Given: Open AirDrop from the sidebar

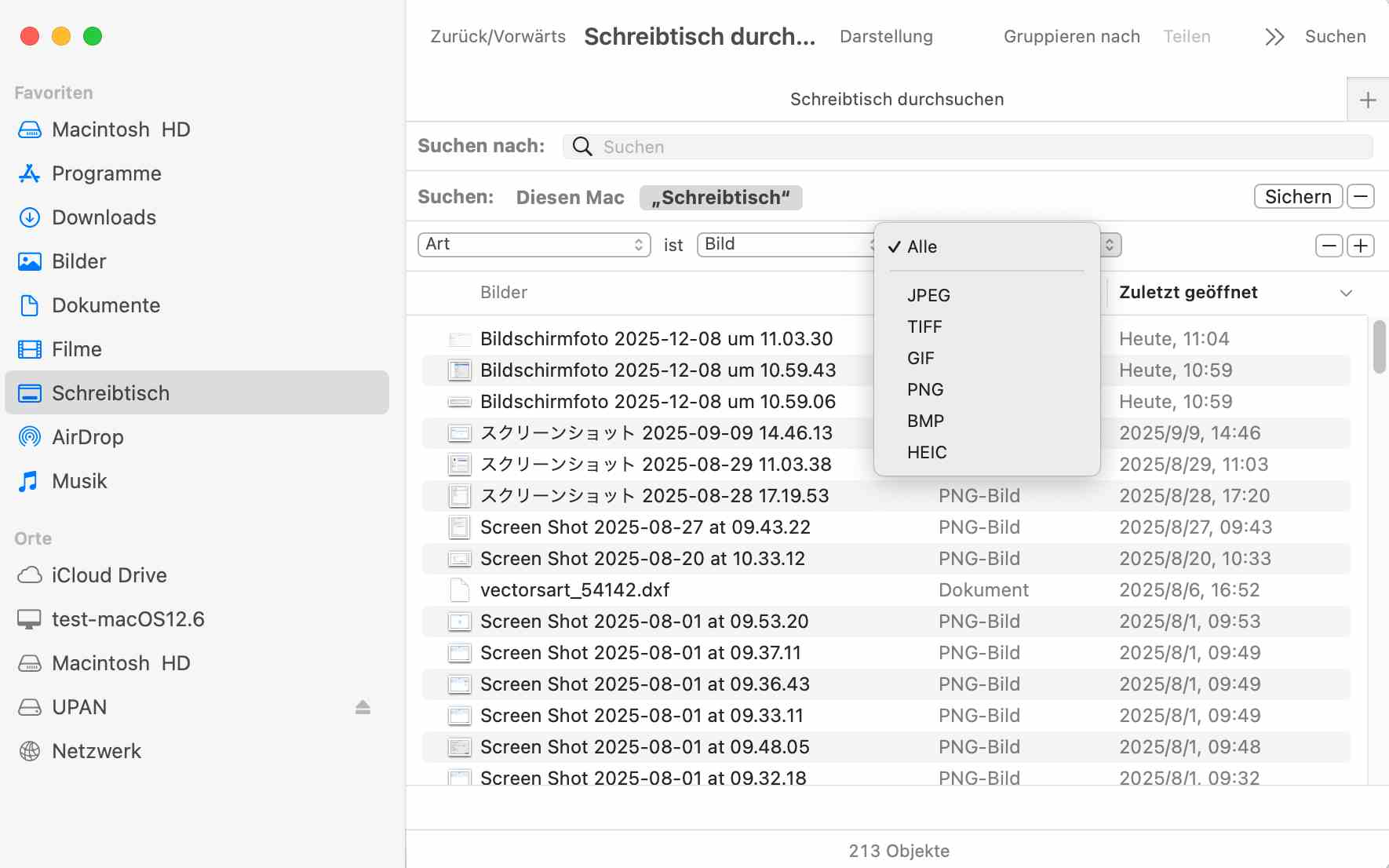Looking at the screenshot, I should pos(87,437).
